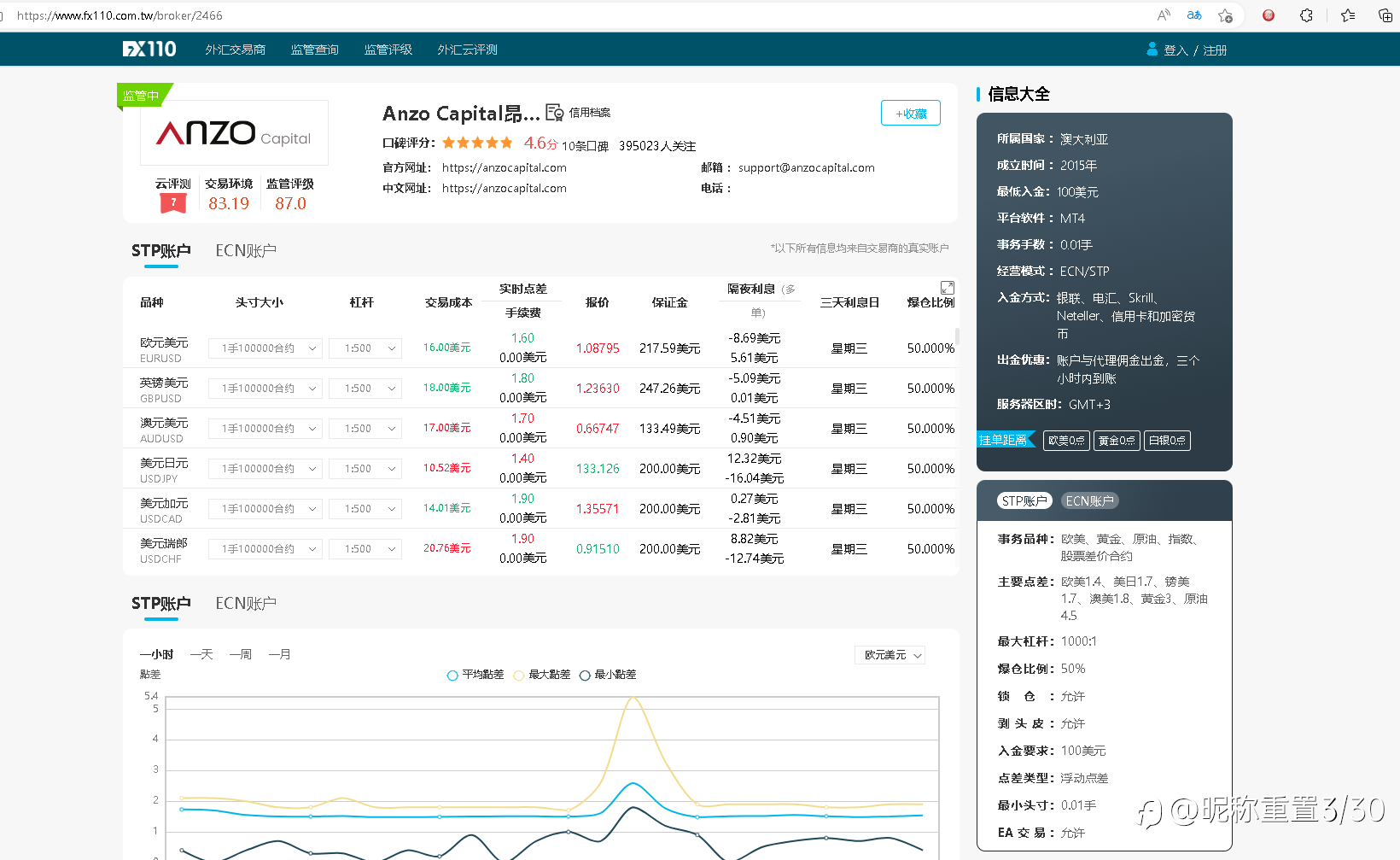The image size is (1400, 860).
Task: Toggle the 平均點差 chart legend series
Action: click(x=475, y=675)
